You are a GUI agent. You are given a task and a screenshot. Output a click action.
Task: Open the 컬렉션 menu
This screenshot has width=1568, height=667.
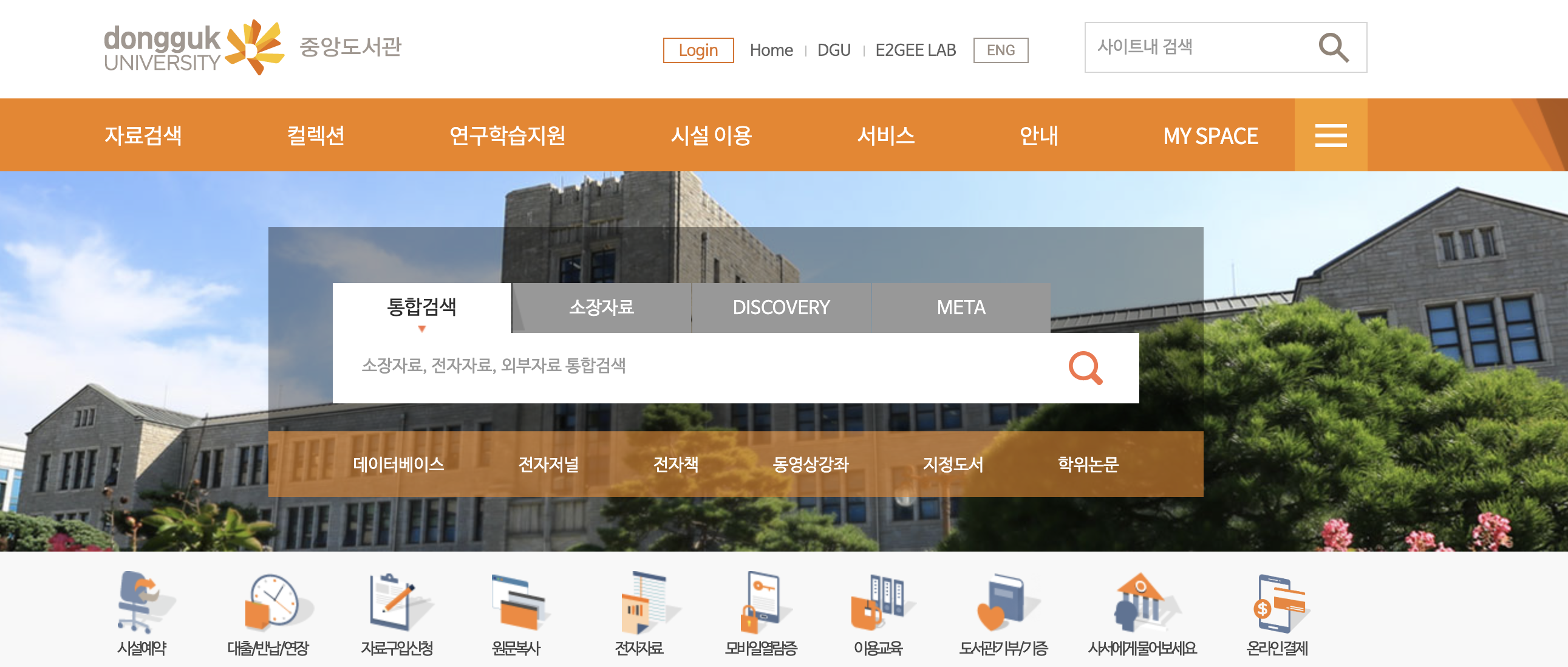pyautogui.click(x=315, y=135)
